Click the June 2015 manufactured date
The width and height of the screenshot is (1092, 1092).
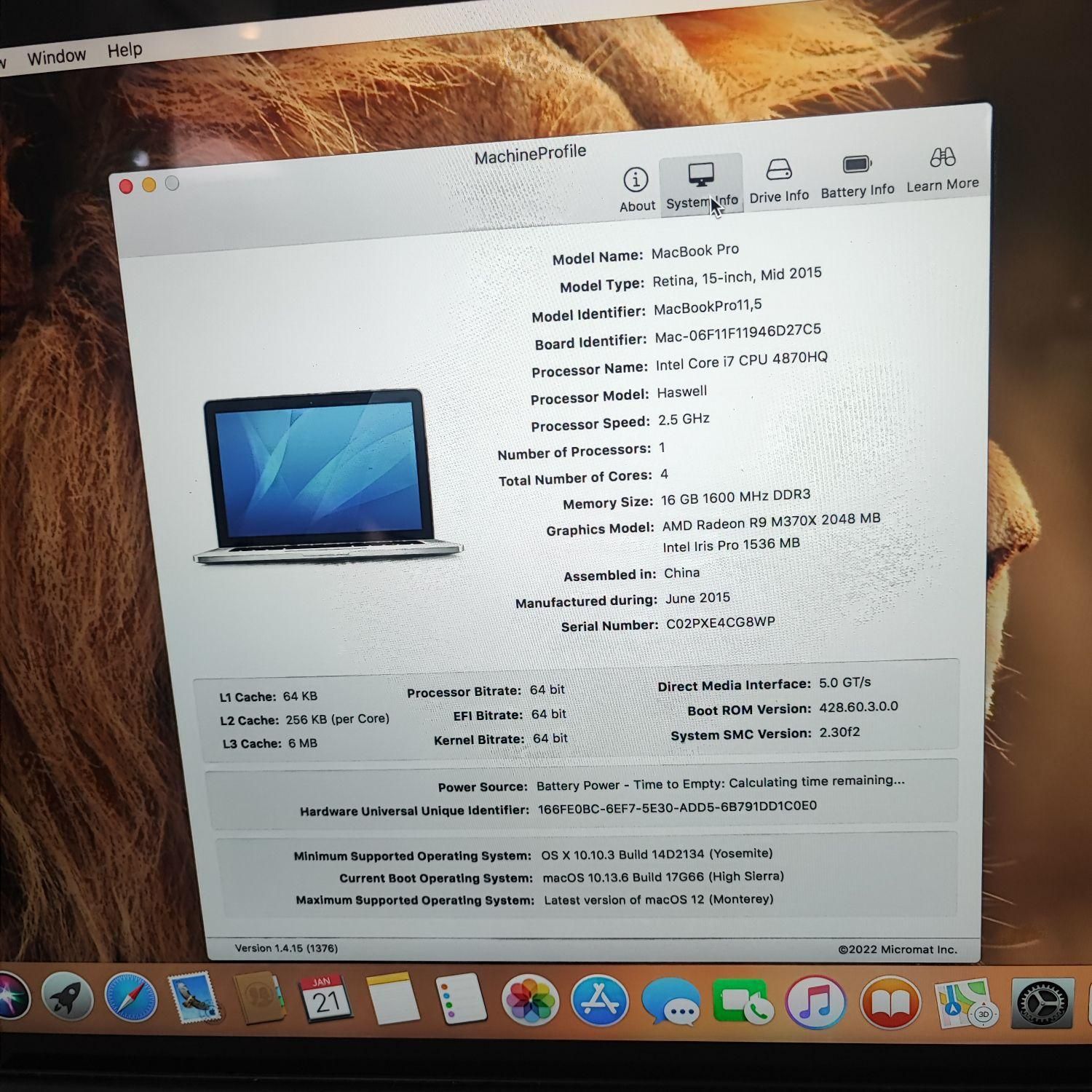tap(697, 598)
